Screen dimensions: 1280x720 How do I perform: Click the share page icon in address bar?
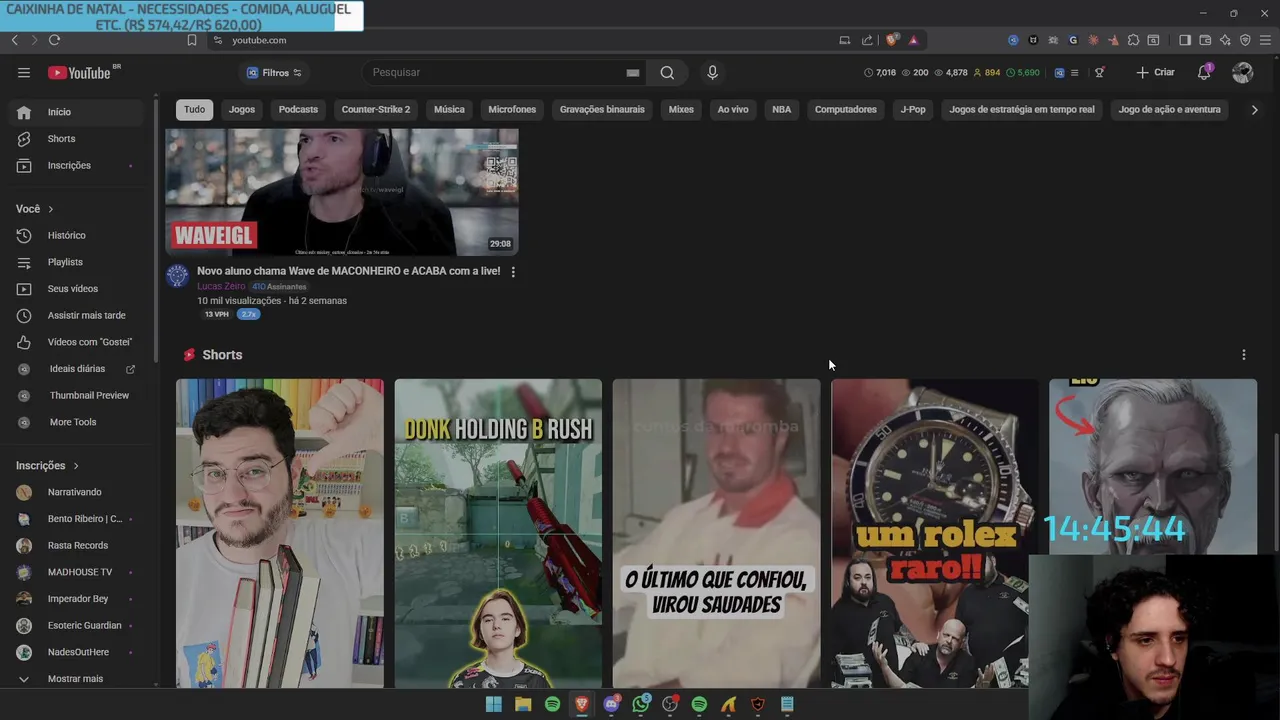pos(867,40)
